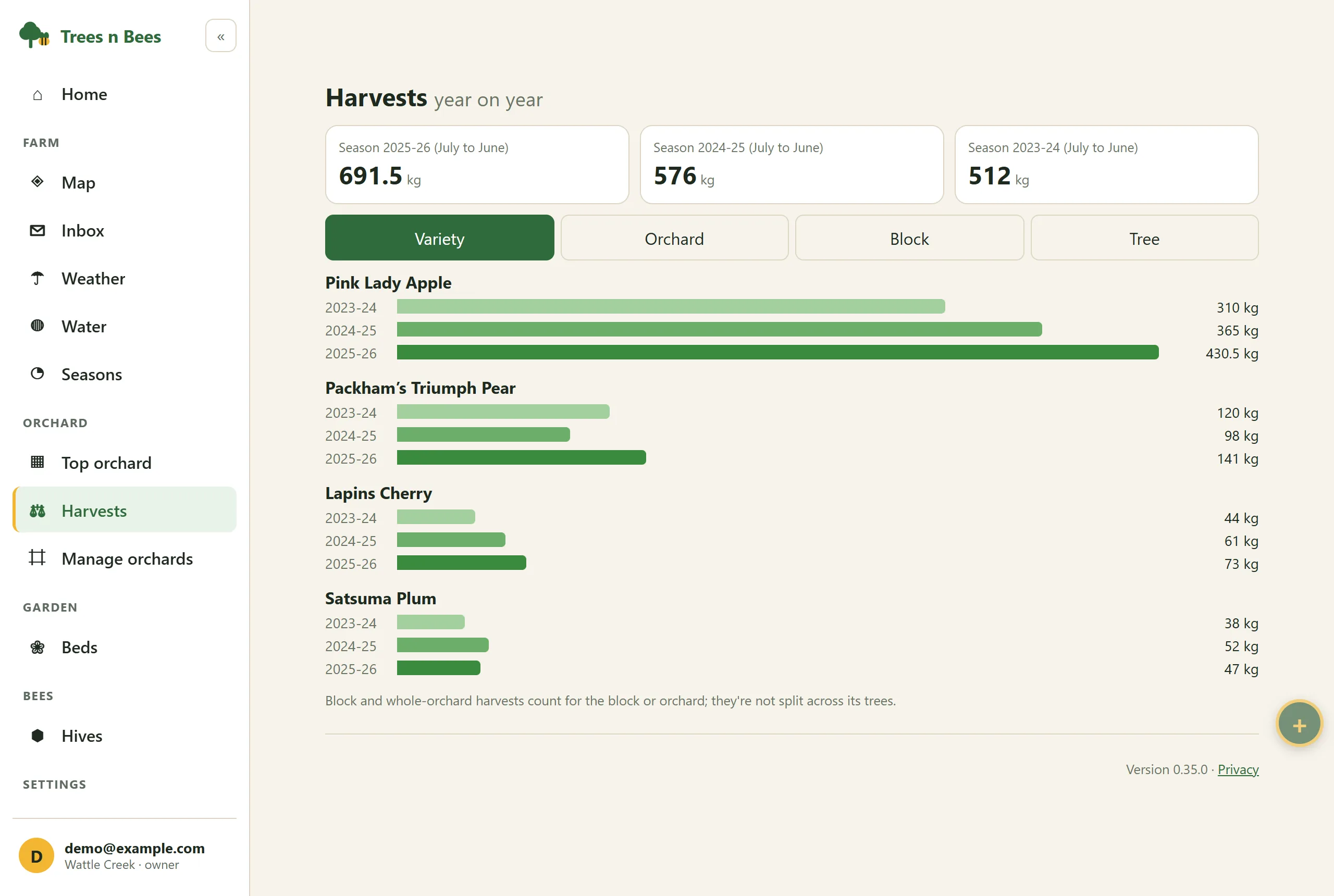Click the round plus add button
This screenshot has height=896, width=1334.
tap(1299, 724)
